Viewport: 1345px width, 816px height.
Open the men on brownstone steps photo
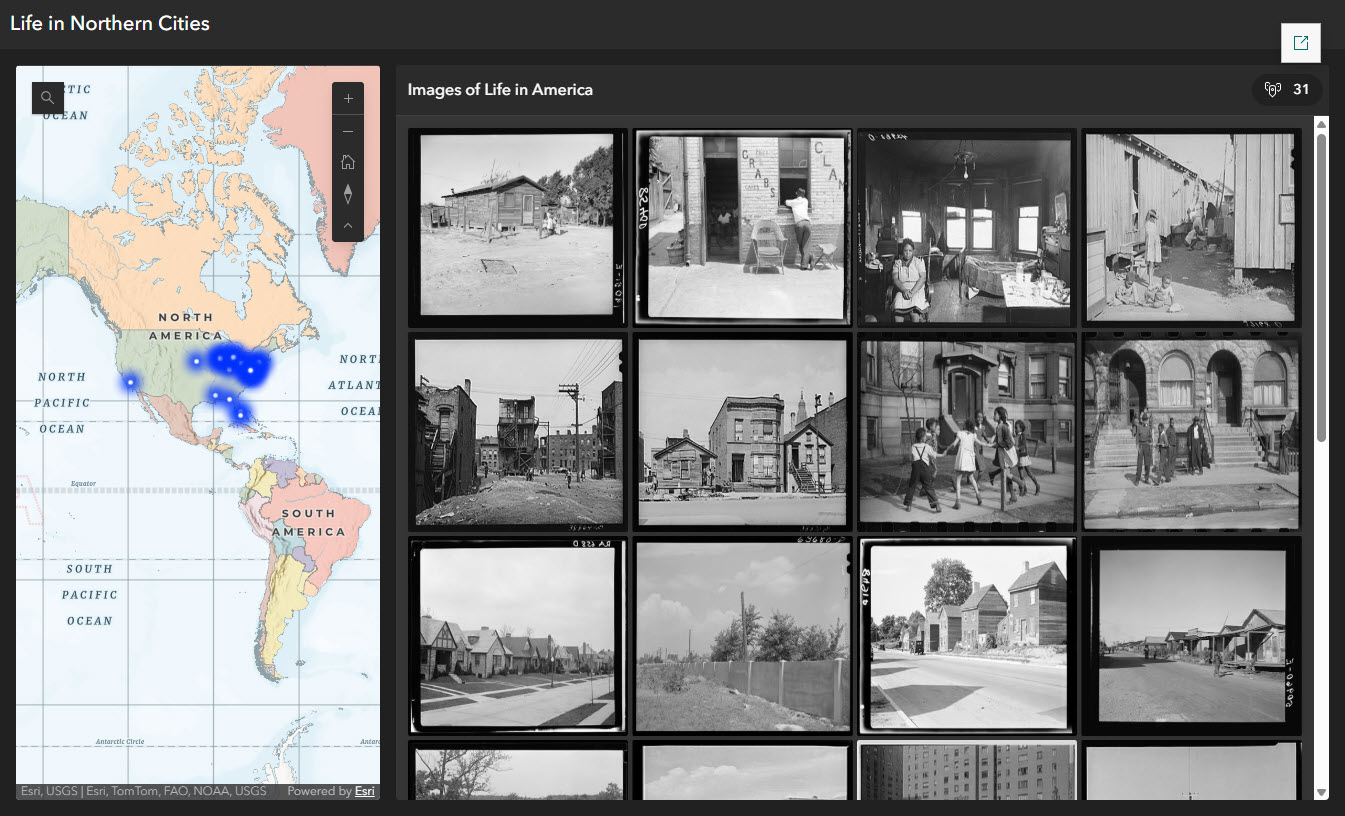pyautogui.click(x=1190, y=431)
